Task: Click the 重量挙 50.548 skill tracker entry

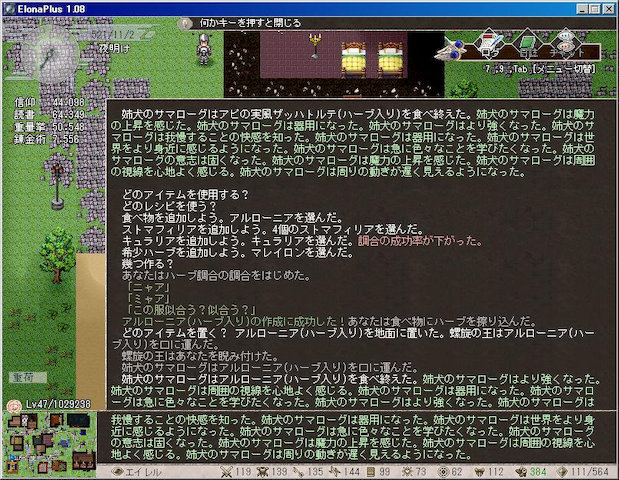Action: (49, 127)
